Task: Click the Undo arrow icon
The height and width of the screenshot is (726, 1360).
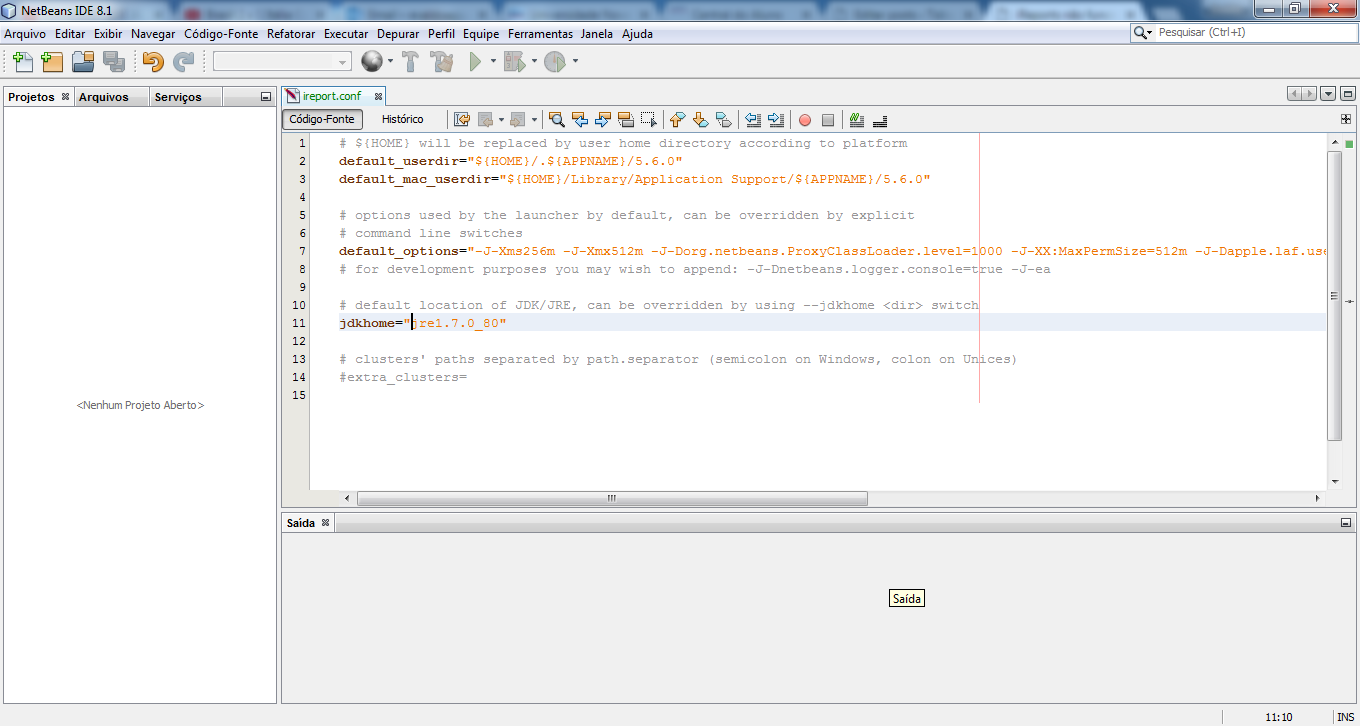Action: point(152,62)
